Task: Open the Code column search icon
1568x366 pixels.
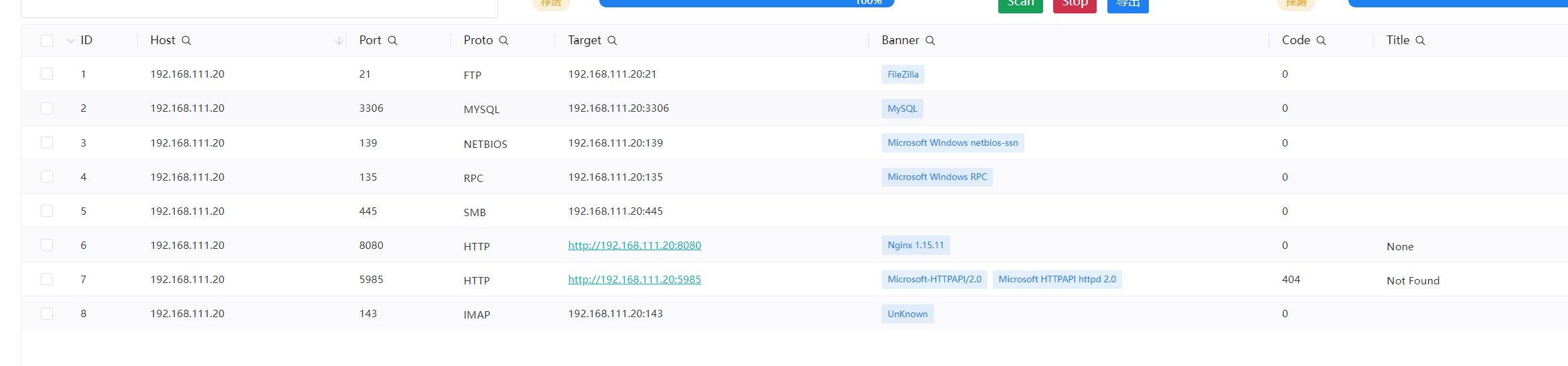Action: click(1321, 41)
